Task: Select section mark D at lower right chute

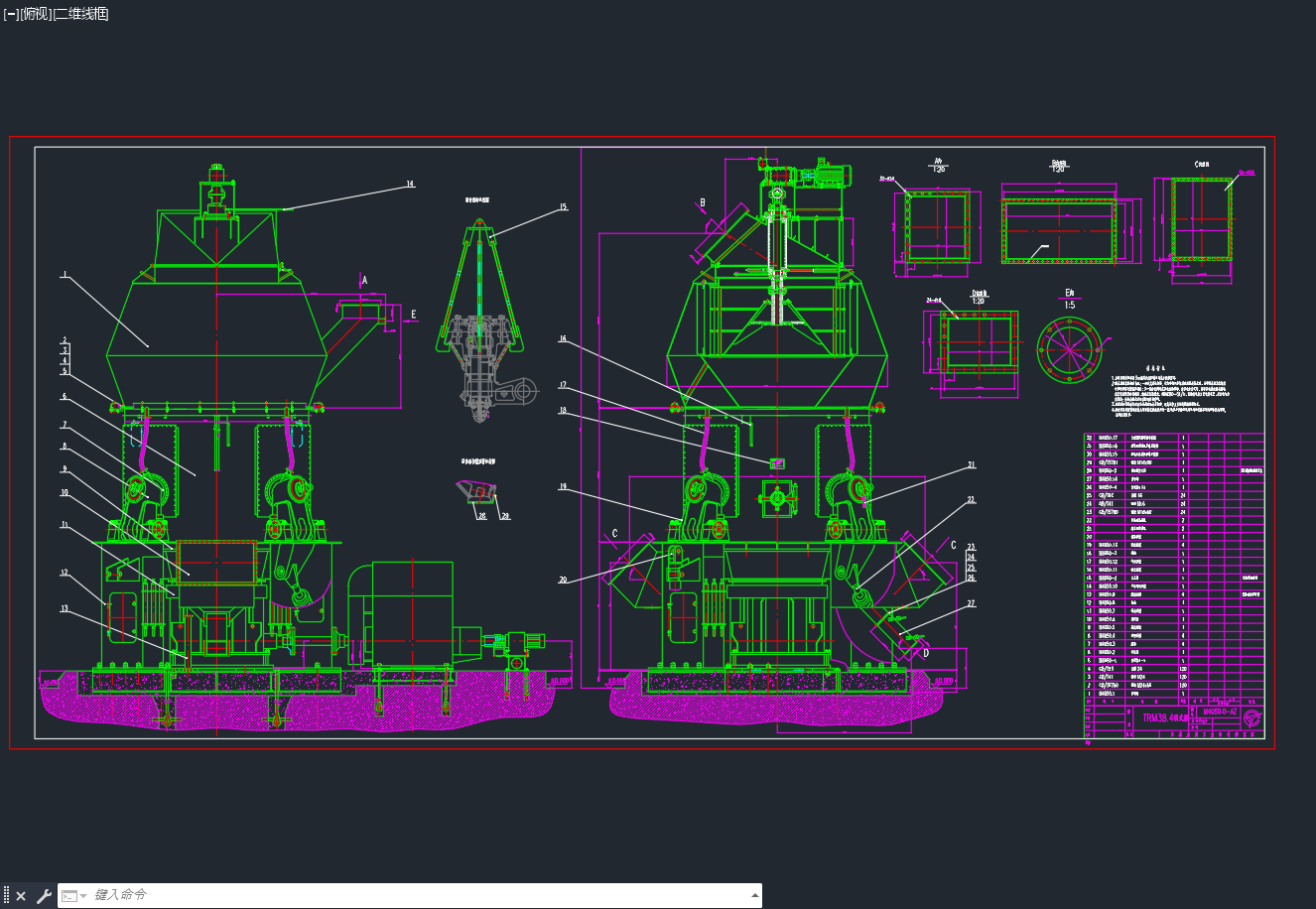Action: pos(926,652)
